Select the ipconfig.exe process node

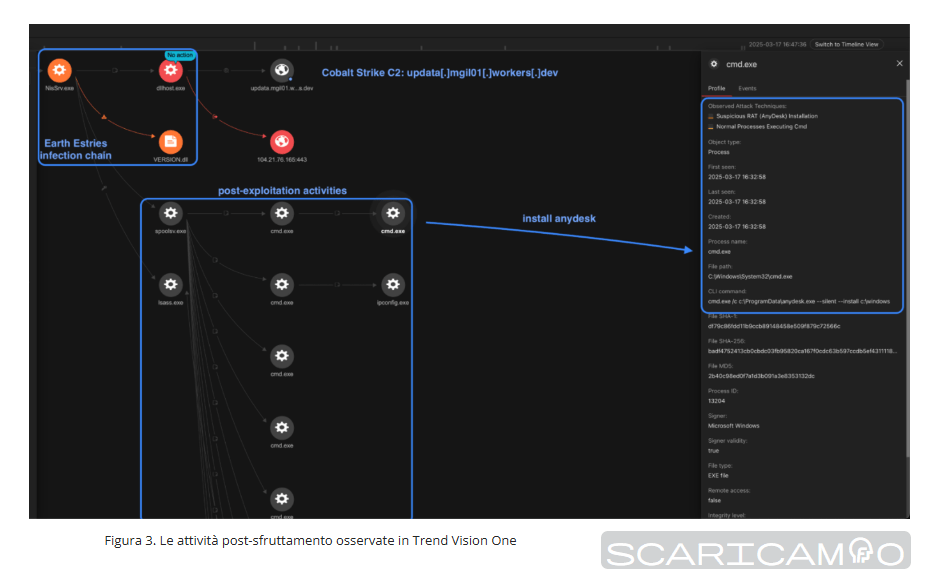[393, 284]
